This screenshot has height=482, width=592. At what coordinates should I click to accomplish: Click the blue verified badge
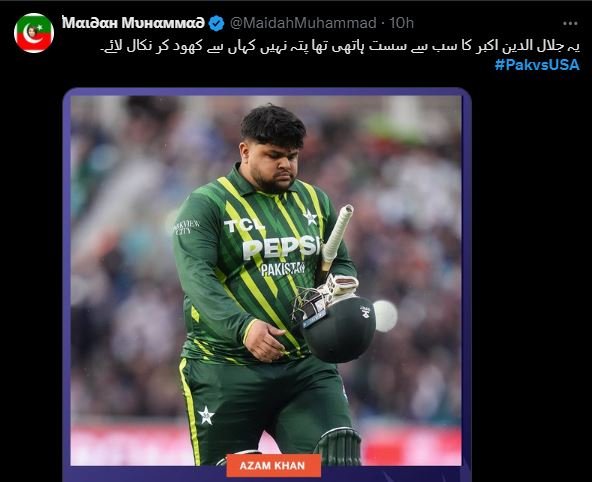(217, 23)
